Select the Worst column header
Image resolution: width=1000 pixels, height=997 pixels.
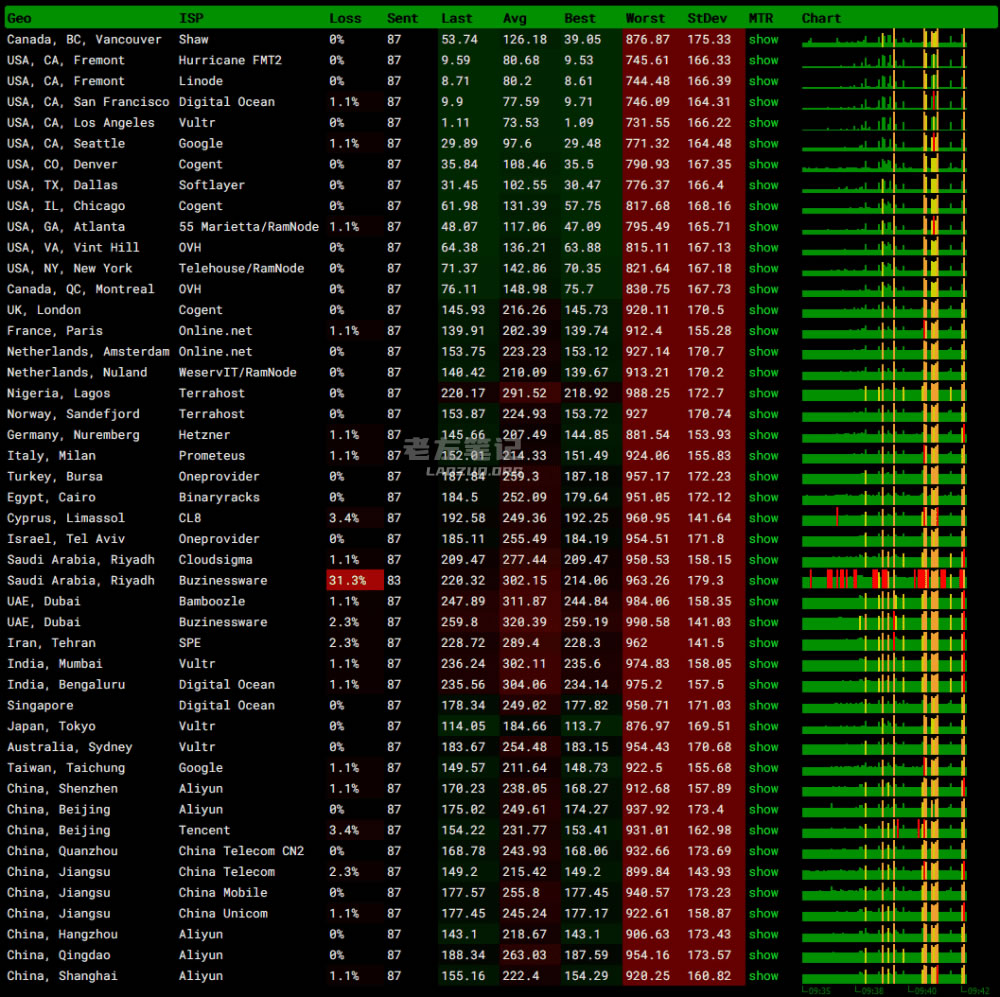(645, 18)
